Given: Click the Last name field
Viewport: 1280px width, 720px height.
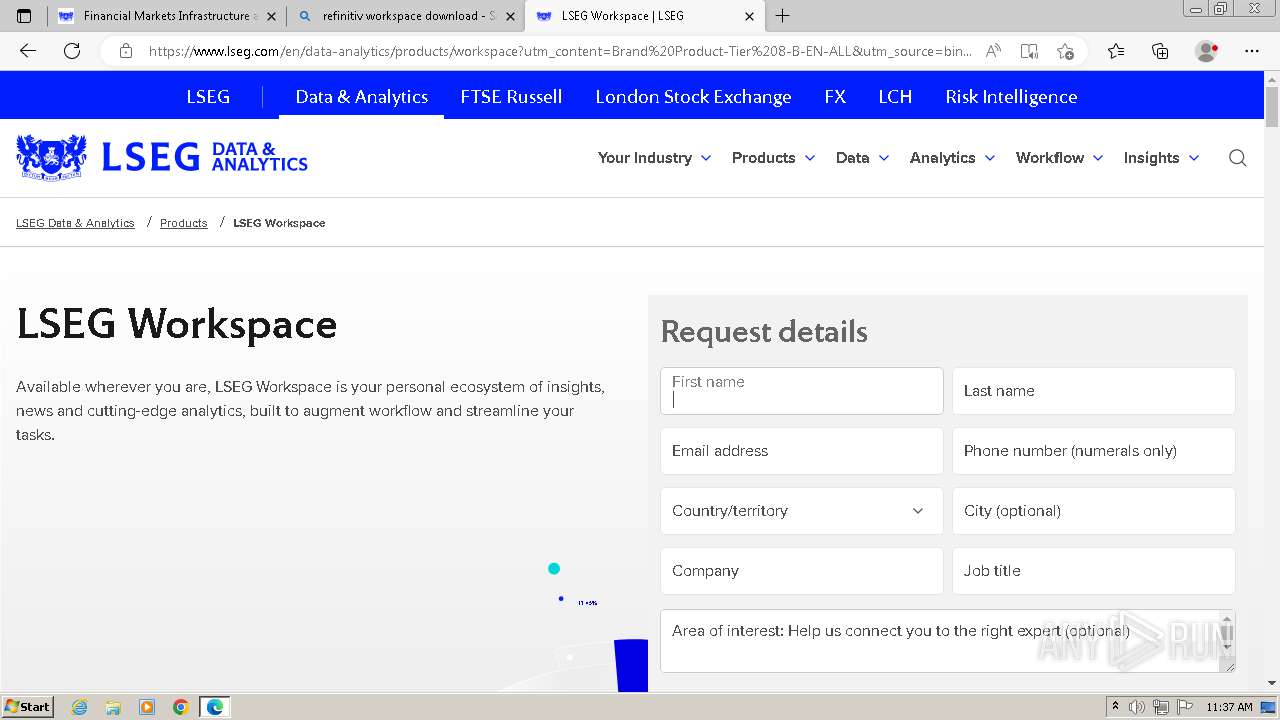Looking at the screenshot, I should pos(1093,391).
